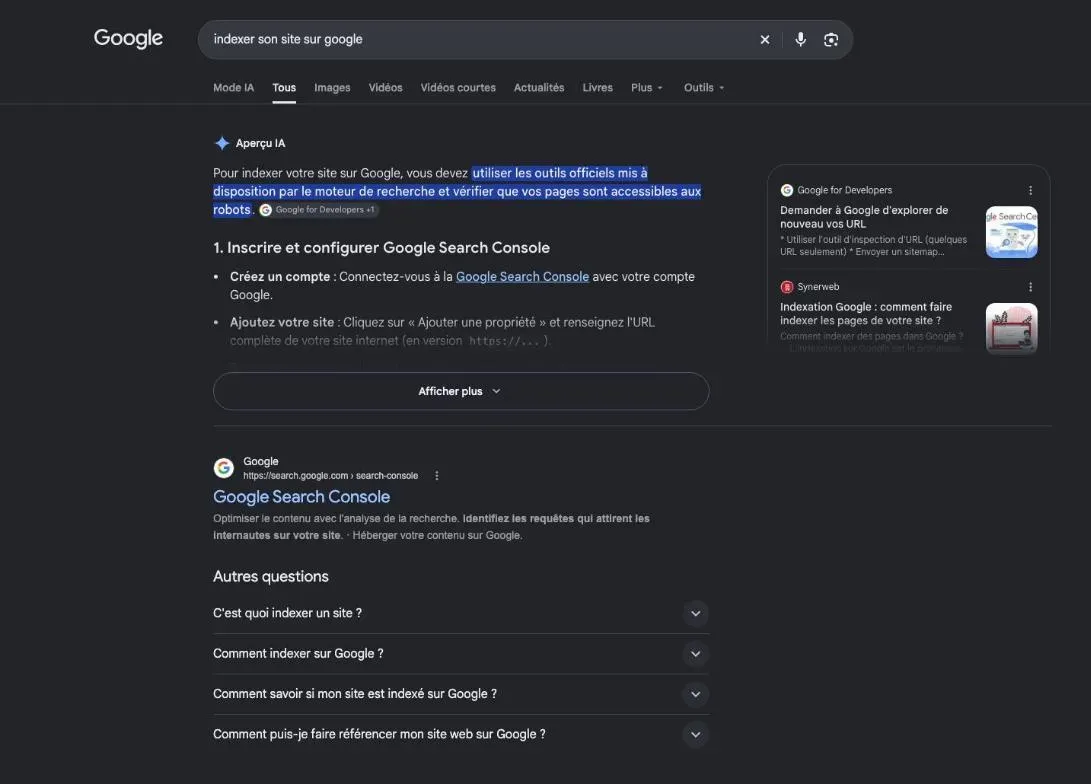The width and height of the screenshot is (1091, 784).
Task: Click the Search Console thumbnail in side card
Action: tap(1011, 232)
